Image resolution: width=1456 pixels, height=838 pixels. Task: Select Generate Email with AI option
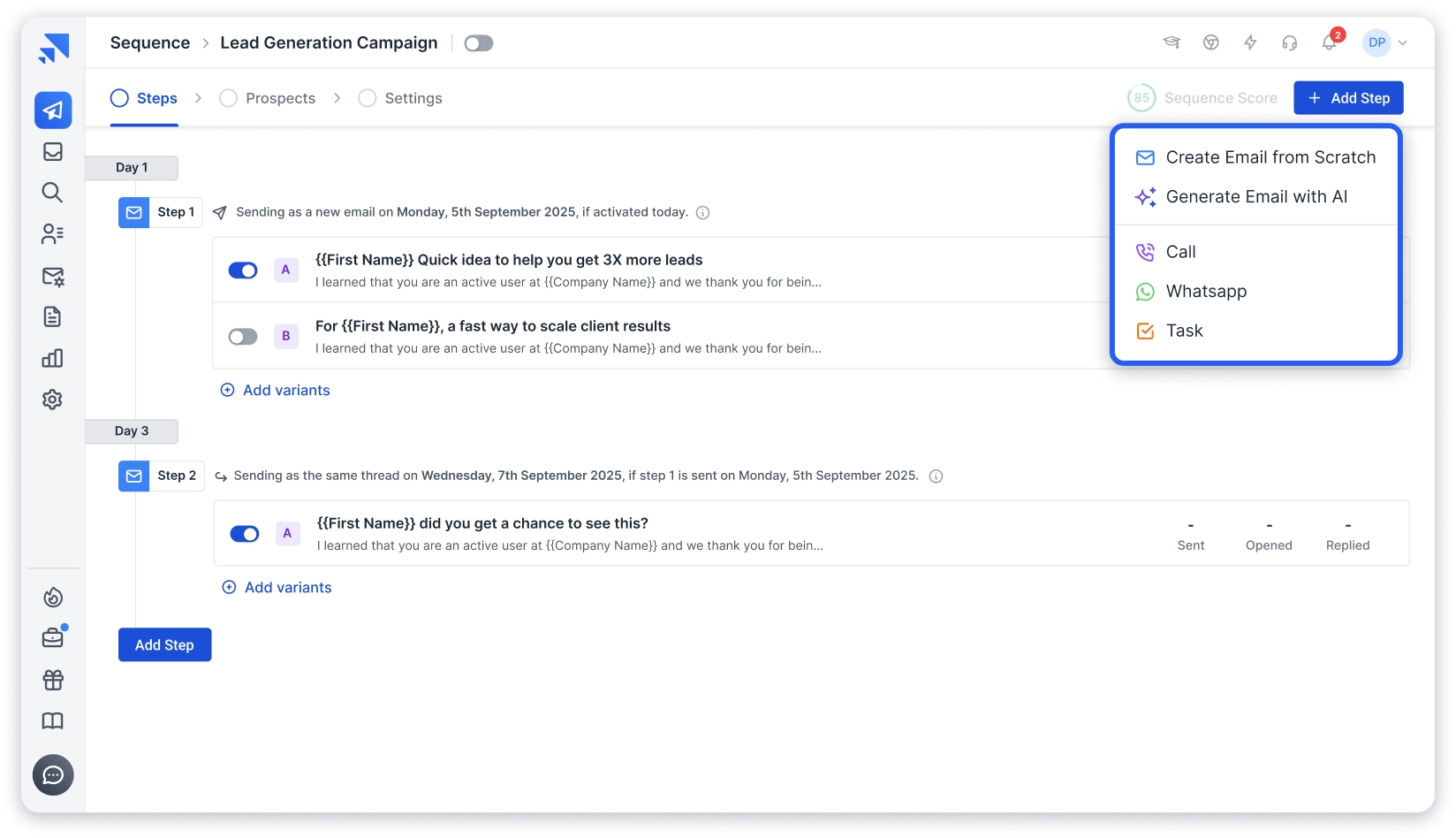click(1255, 197)
